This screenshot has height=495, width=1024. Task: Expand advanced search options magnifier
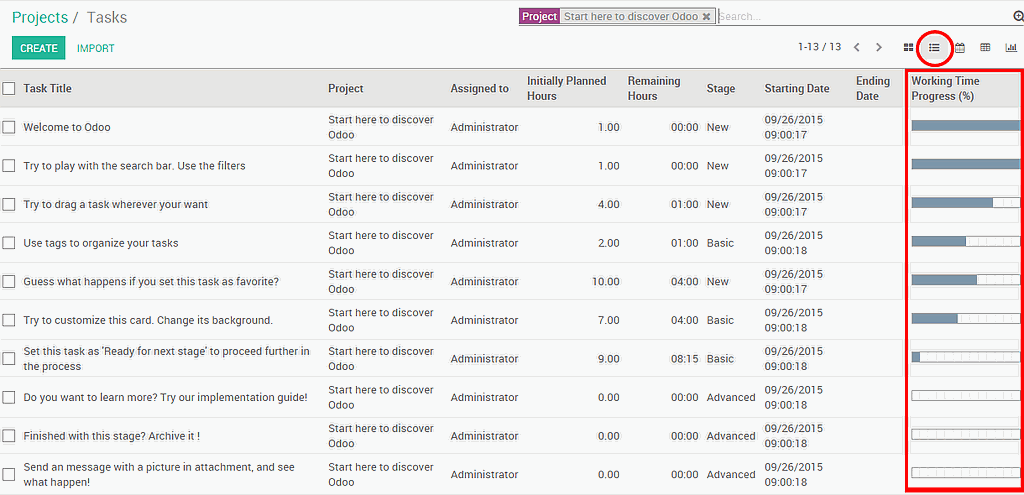click(1018, 17)
